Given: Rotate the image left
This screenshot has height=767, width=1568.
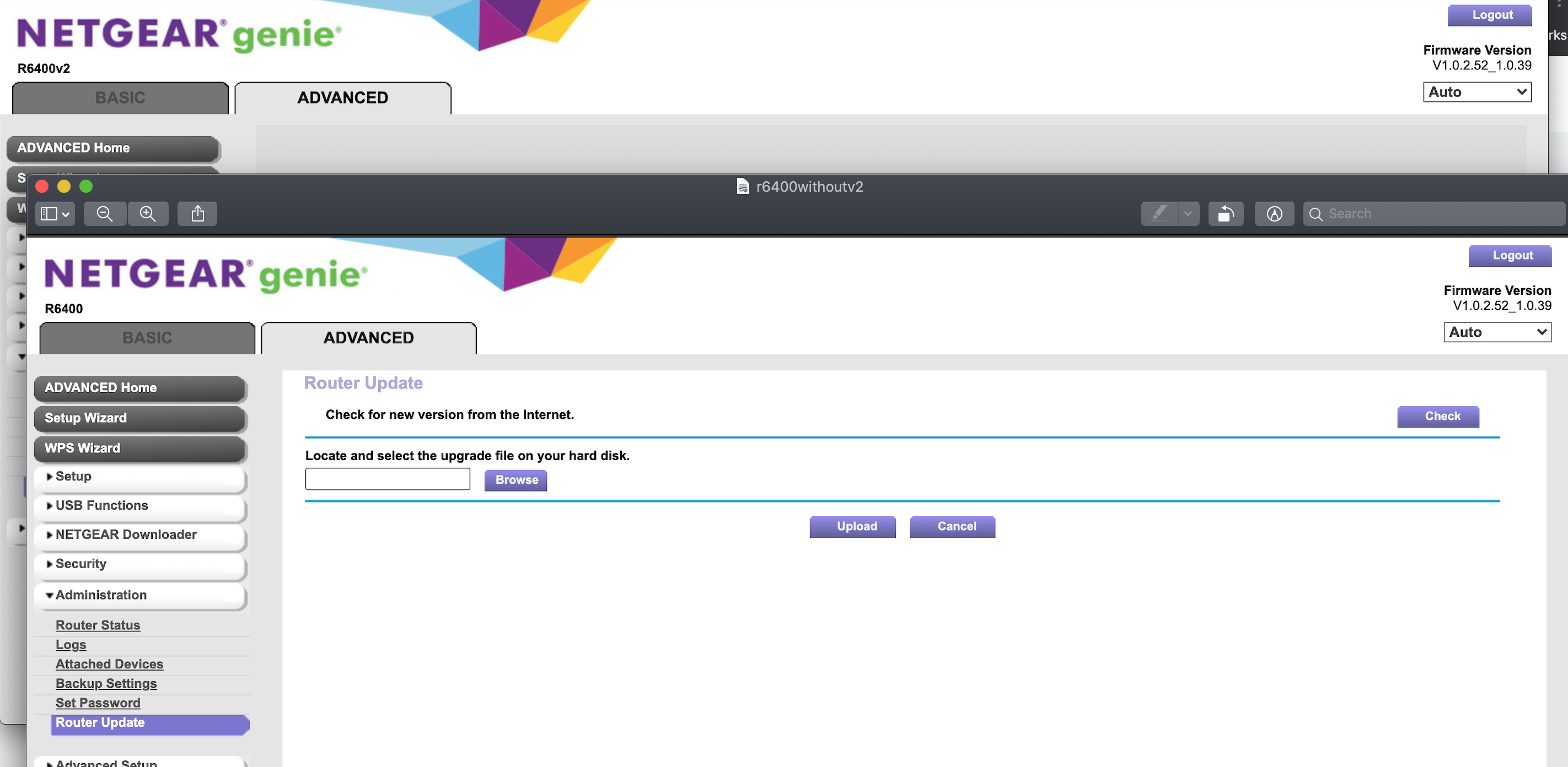Looking at the screenshot, I should pyautogui.click(x=1225, y=213).
